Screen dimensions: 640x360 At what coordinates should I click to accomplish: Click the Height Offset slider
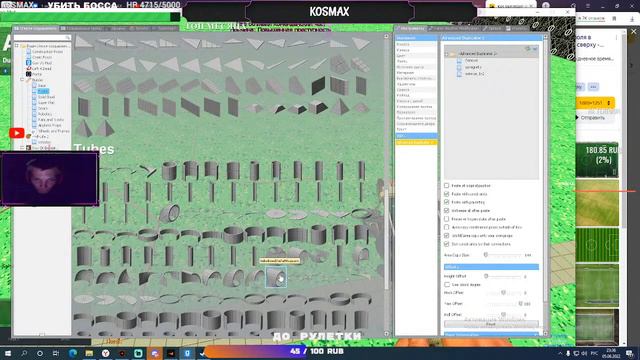pos(503,276)
